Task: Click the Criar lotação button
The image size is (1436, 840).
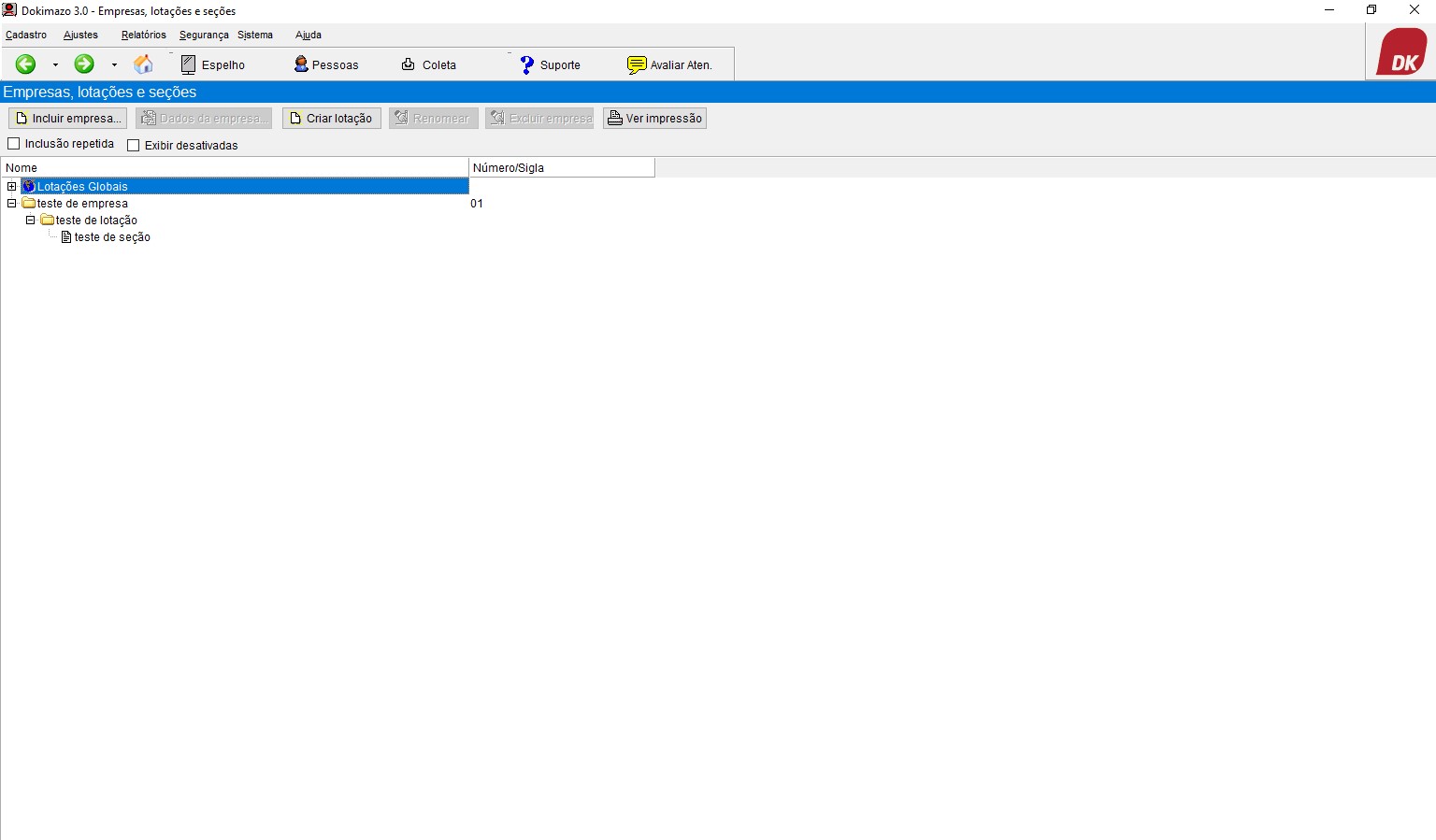Action: pos(332,119)
